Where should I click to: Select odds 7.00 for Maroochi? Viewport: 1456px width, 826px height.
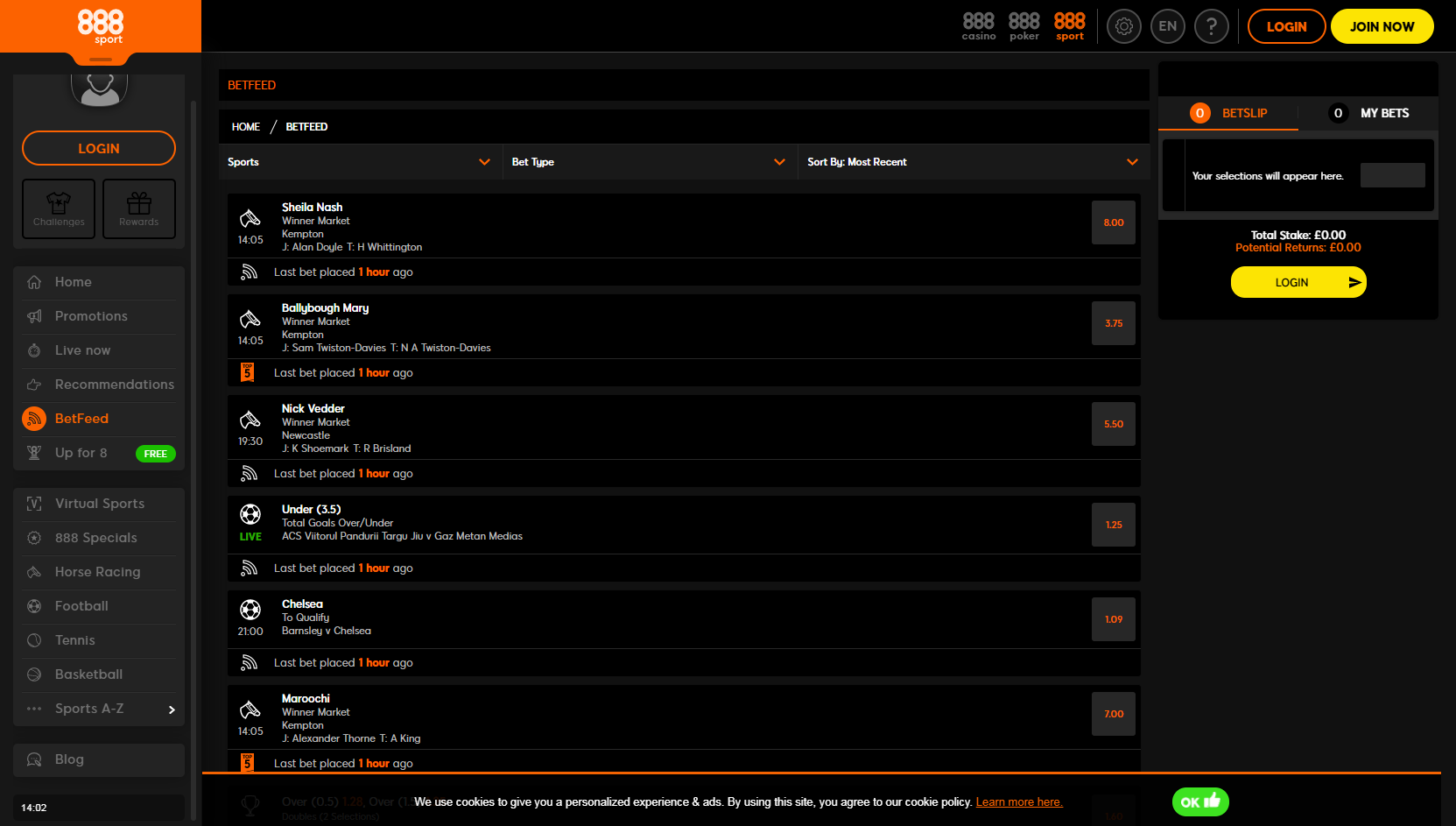[x=1114, y=714]
